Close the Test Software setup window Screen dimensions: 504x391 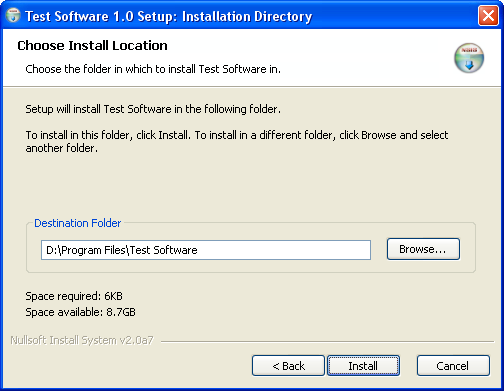(x=488, y=16)
